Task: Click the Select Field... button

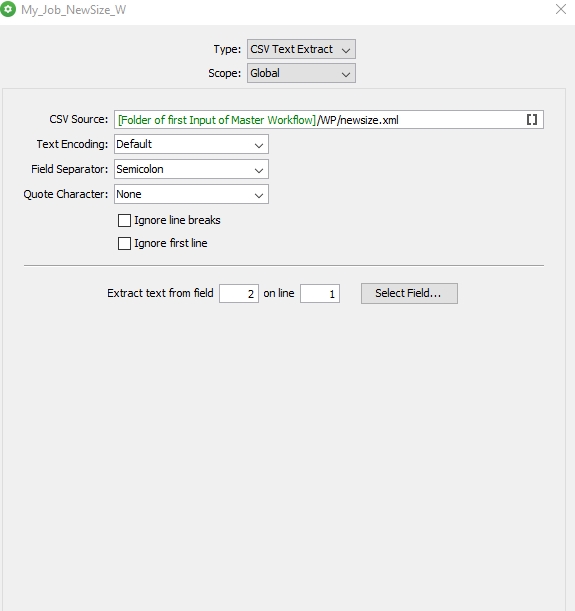Action: tap(409, 293)
